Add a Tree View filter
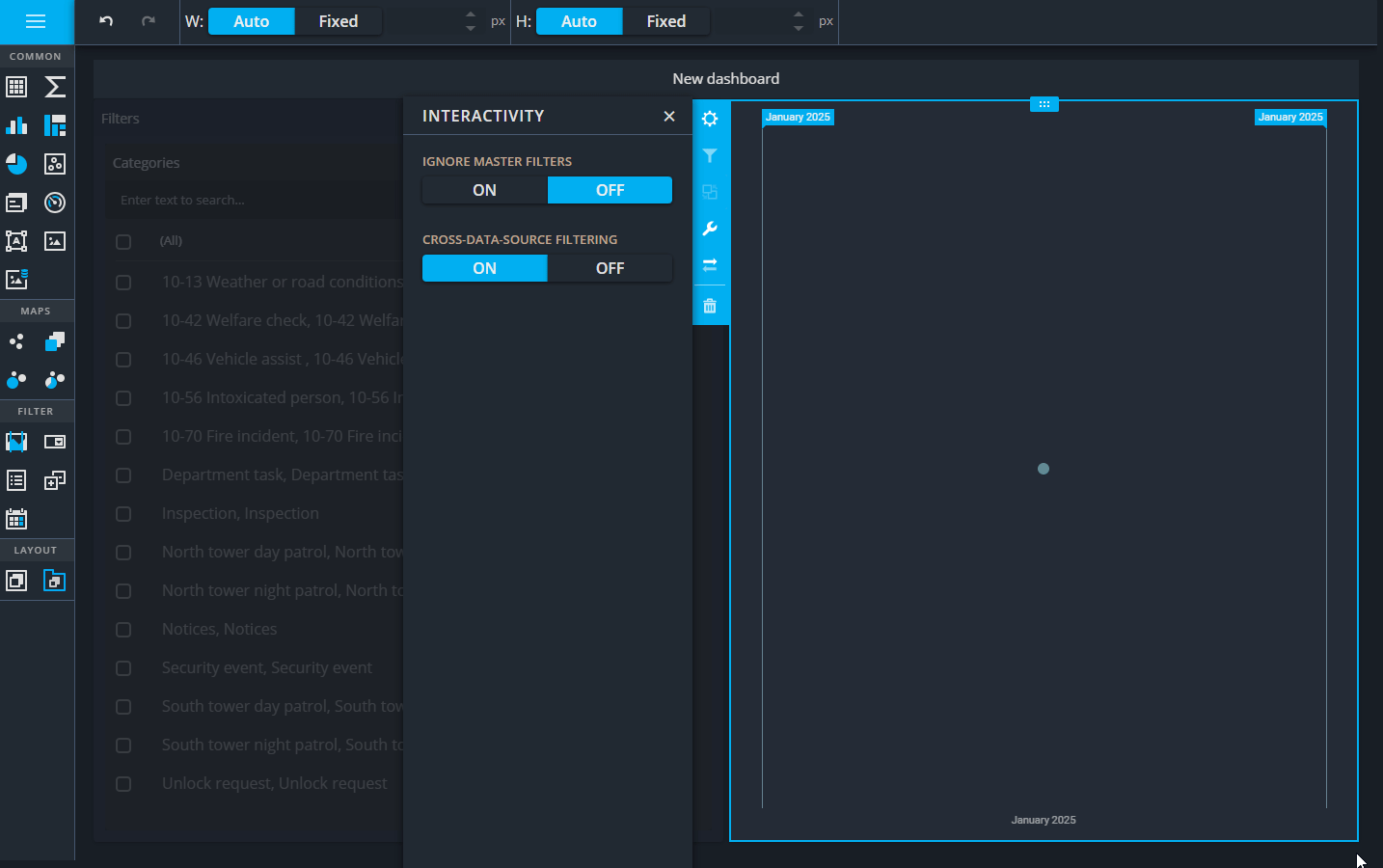The image size is (1383, 868). [x=55, y=480]
